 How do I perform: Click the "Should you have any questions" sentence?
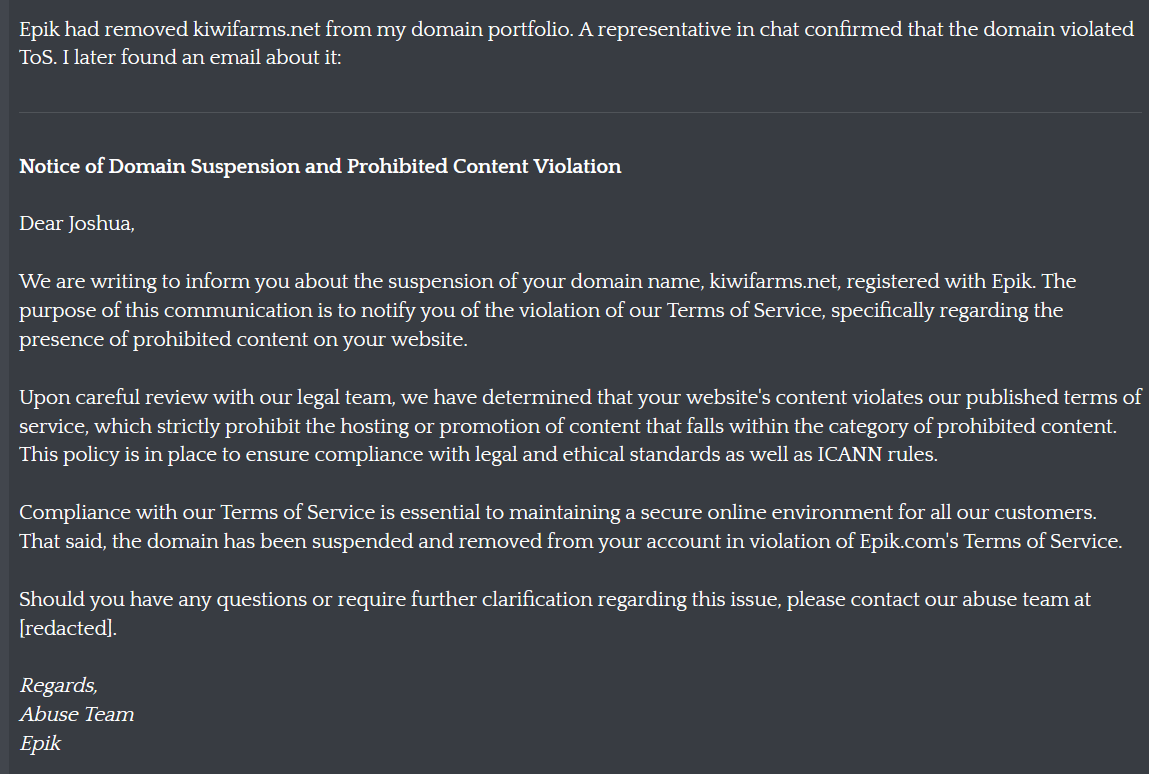tap(555, 600)
